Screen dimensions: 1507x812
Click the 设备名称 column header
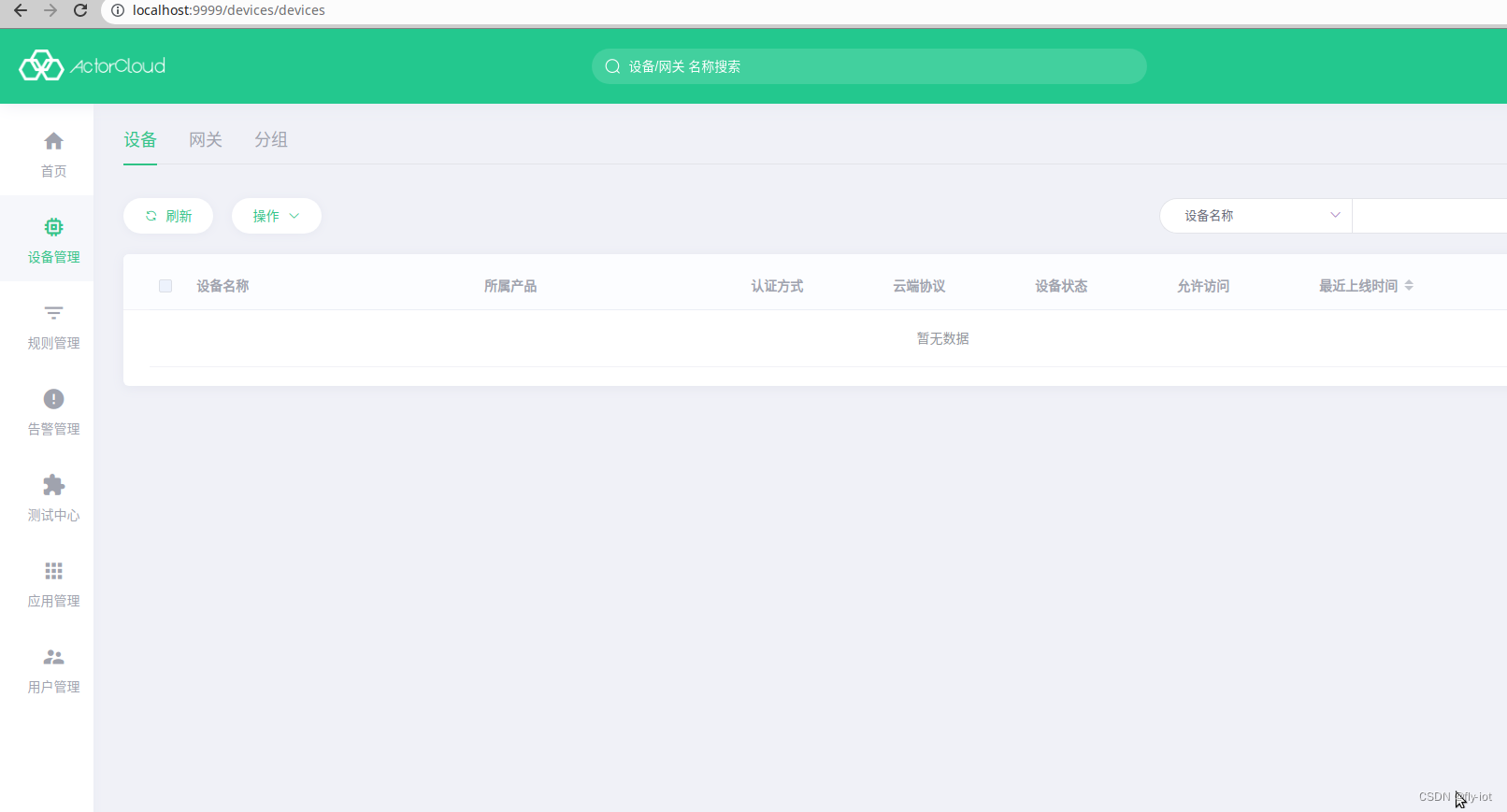pyautogui.click(x=222, y=286)
